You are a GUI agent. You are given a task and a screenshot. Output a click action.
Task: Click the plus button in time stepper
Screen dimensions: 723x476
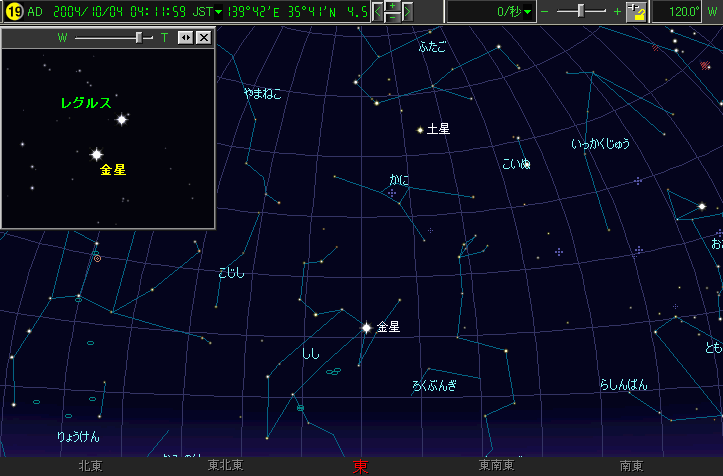(x=392, y=6)
